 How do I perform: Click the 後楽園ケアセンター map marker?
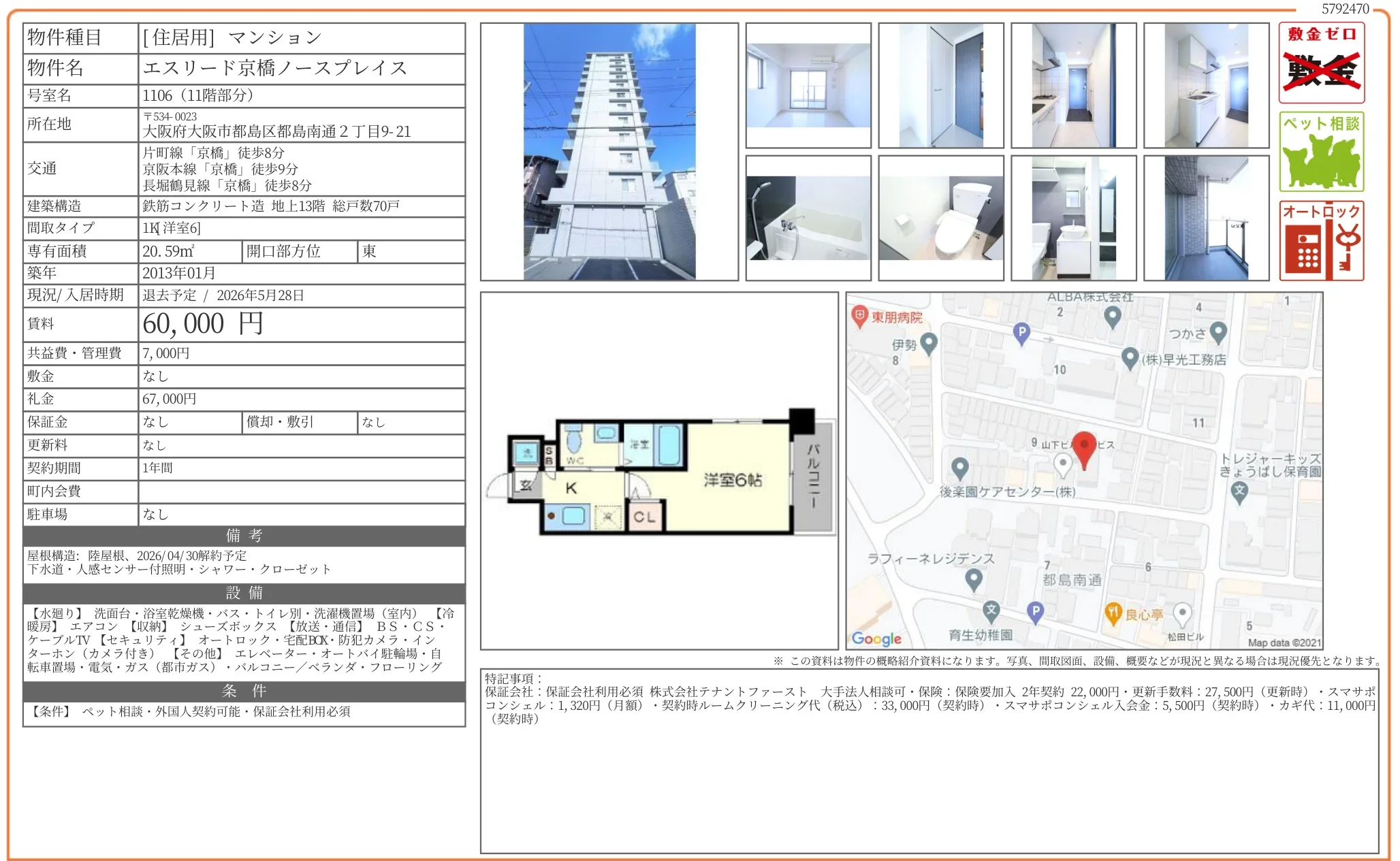click(959, 468)
